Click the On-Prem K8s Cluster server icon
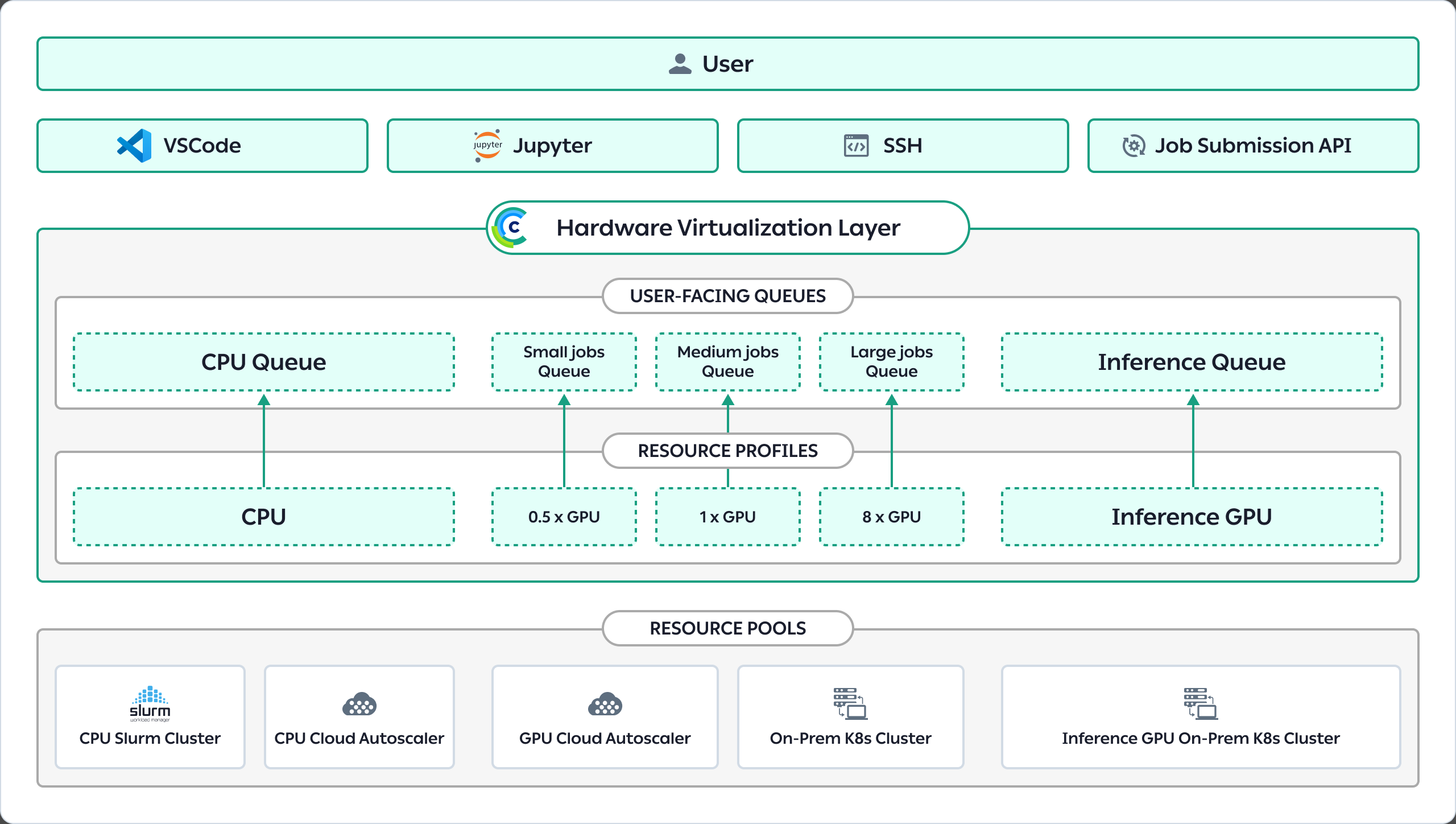This screenshot has height=824, width=1456. pos(850,704)
